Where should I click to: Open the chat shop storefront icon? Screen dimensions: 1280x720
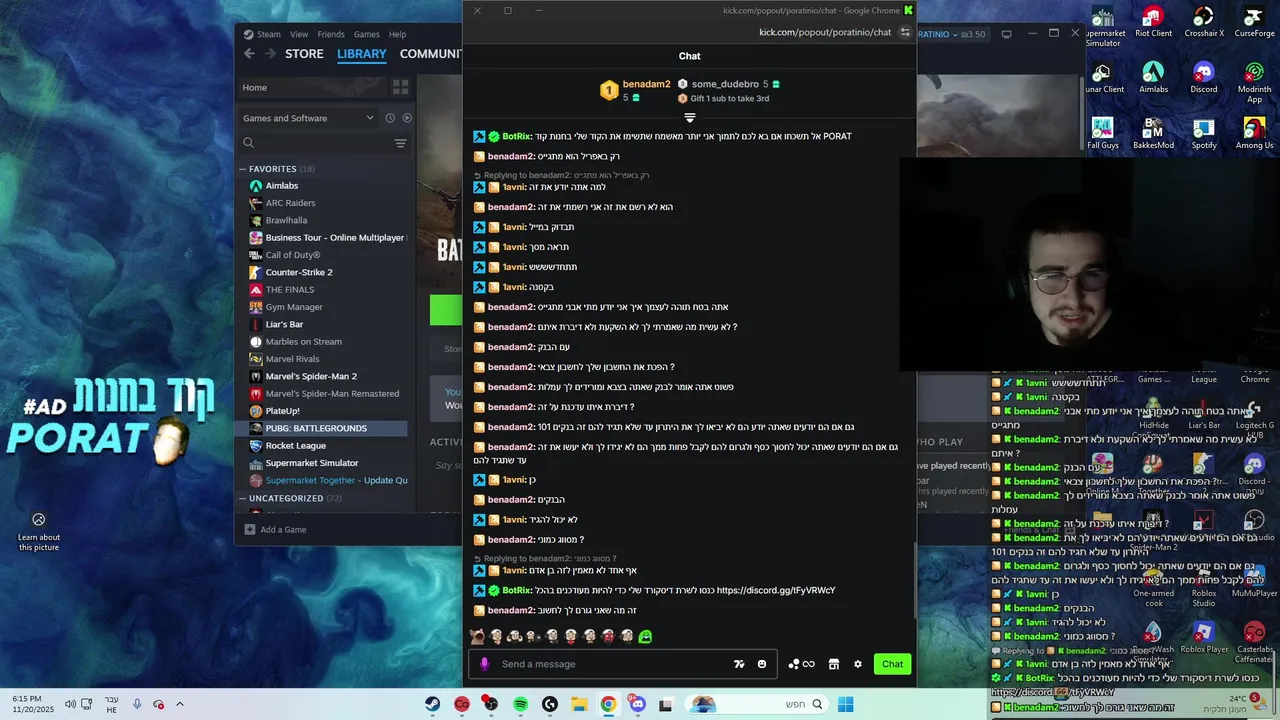[833, 664]
